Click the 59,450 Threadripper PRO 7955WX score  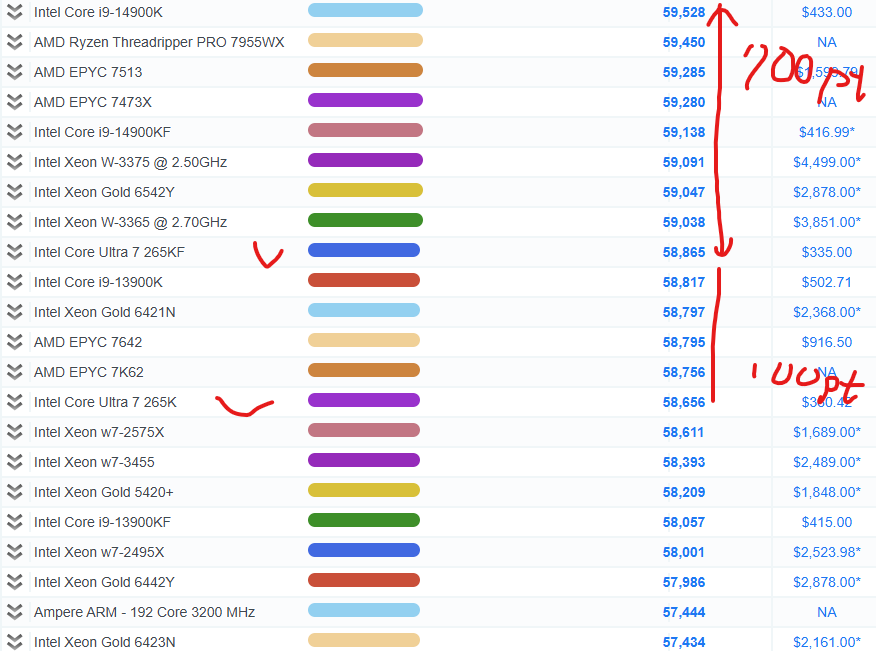coord(684,42)
